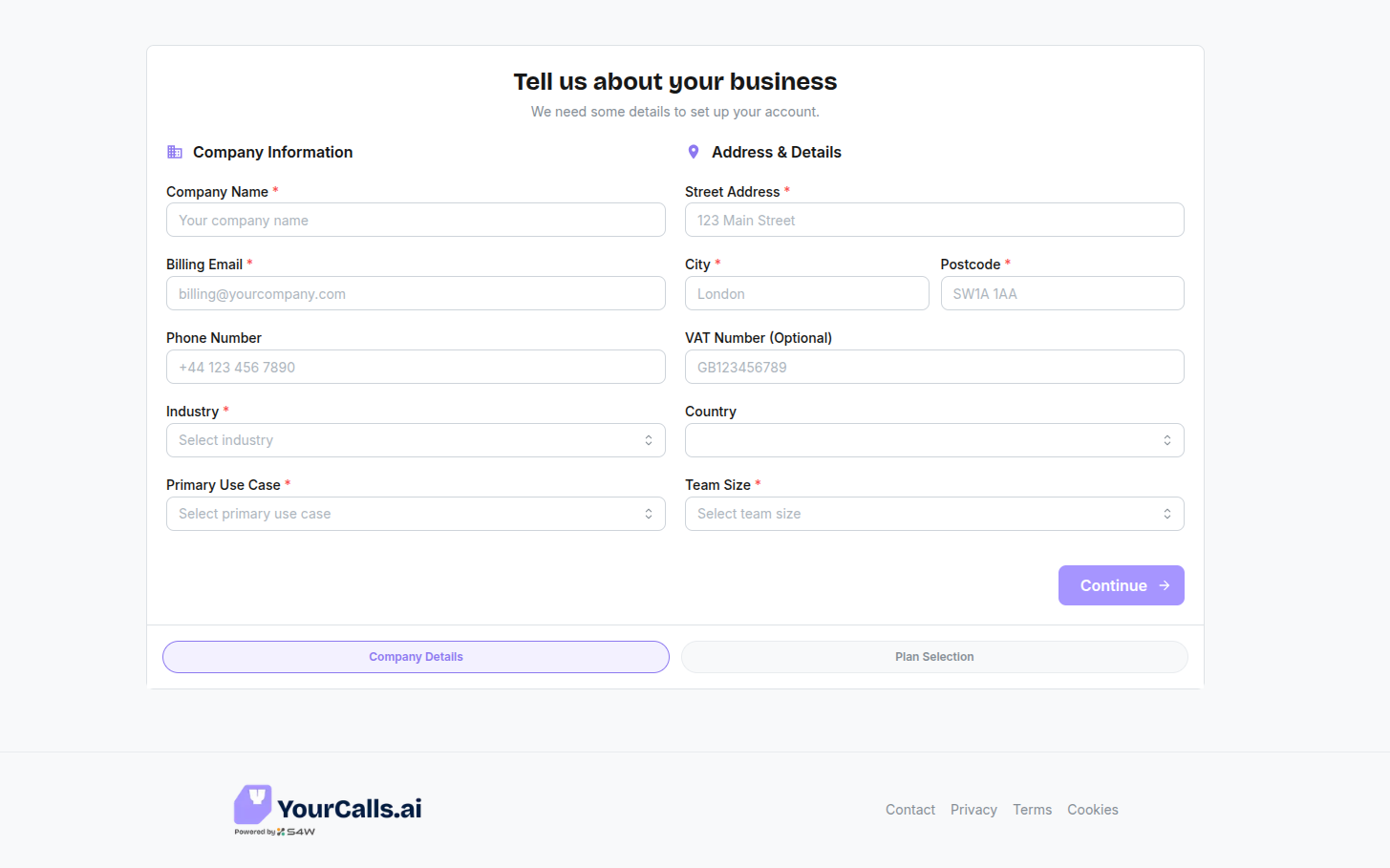The height and width of the screenshot is (868, 1390).
Task: Click the 'We need some details' subtitle text
Action: [675, 112]
